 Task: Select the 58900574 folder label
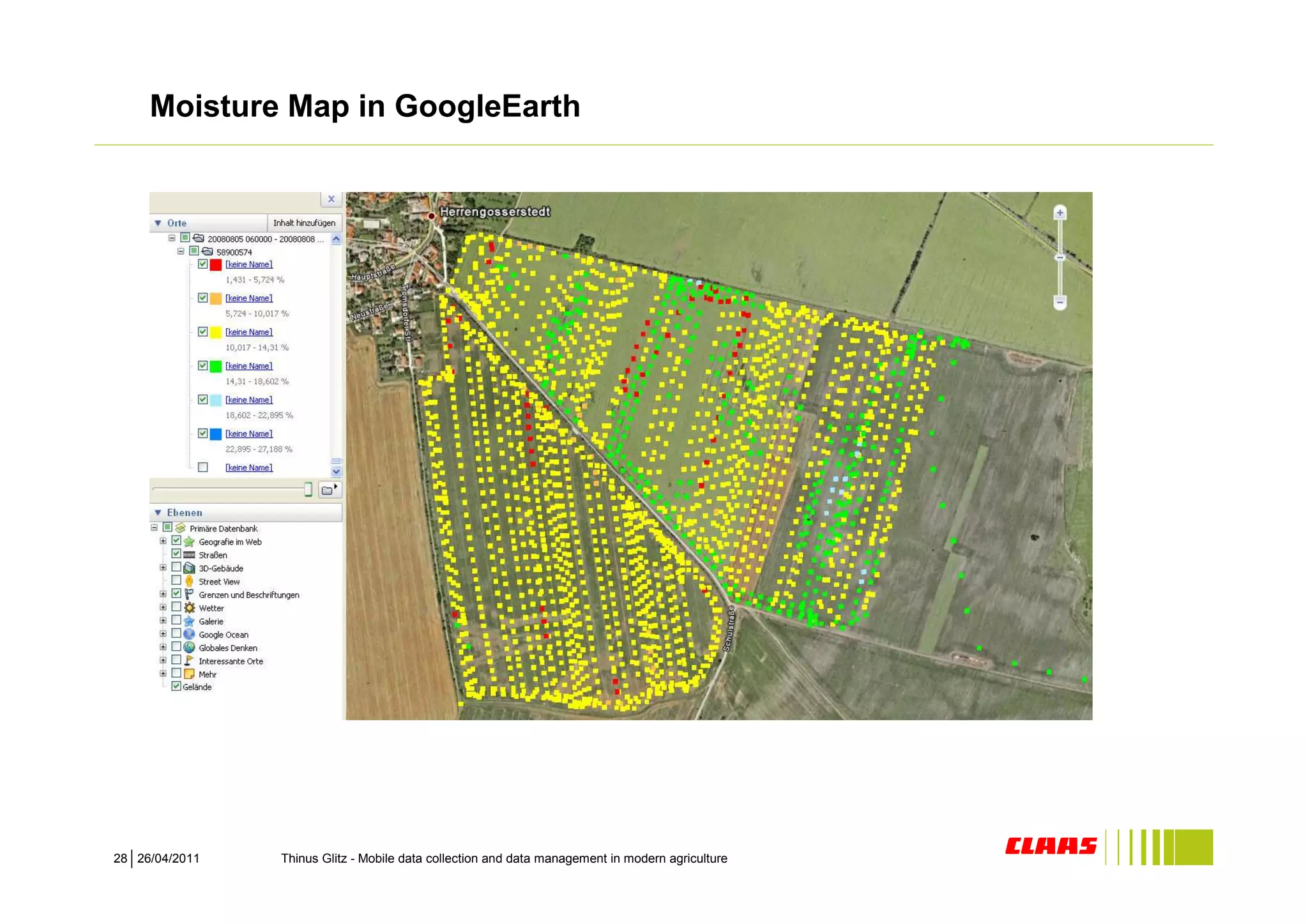click(x=234, y=252)
